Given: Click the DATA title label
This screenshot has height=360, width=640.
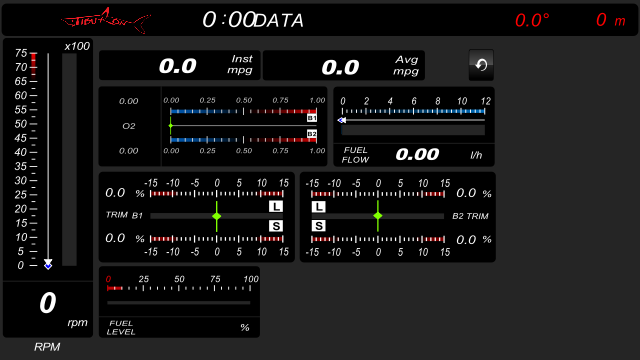Looking at the screenshot, I should 278,21.
